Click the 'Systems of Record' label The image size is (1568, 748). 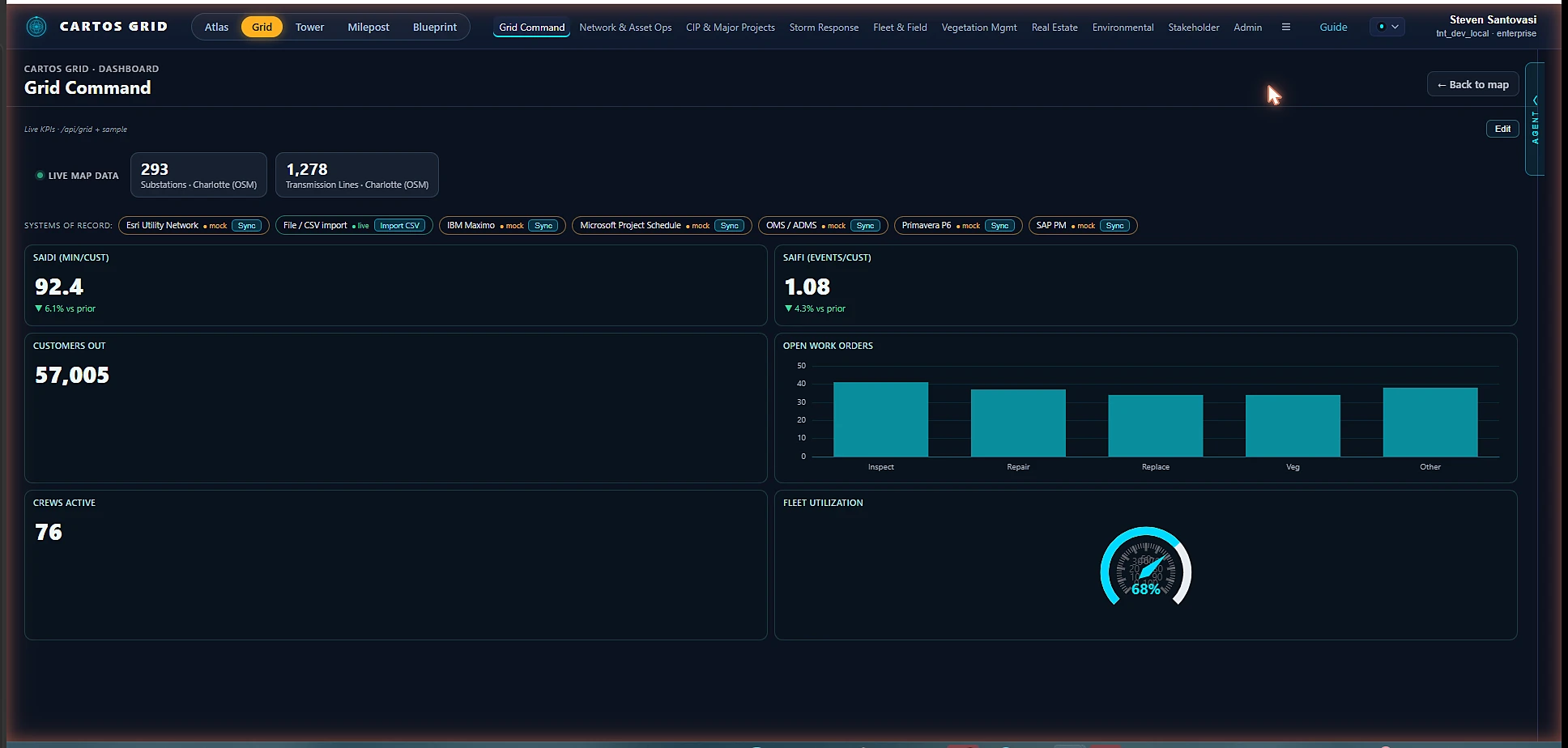pyautogui.click(x=68, y=226)
